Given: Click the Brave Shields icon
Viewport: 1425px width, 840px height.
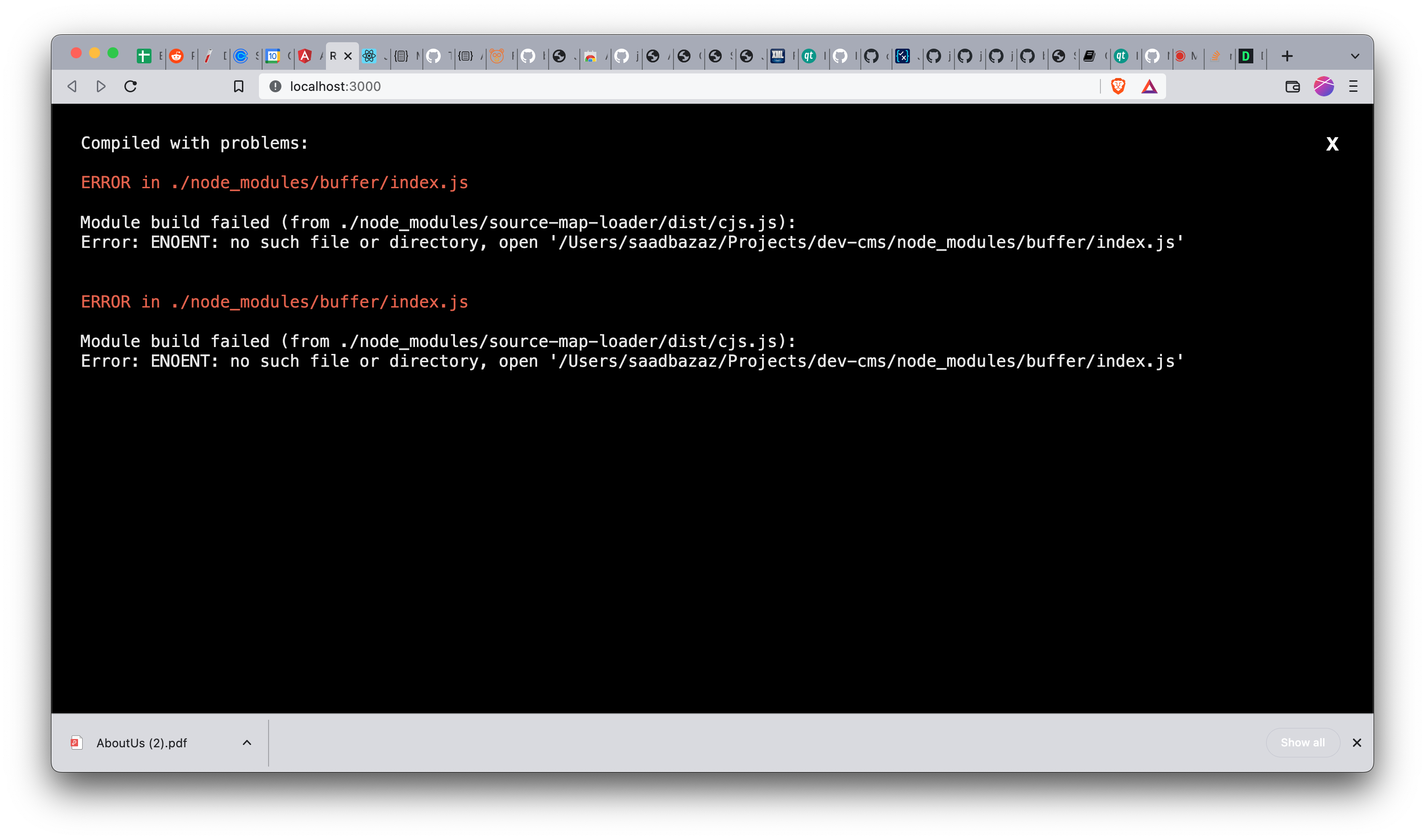Looking at the screenshot, I should (x=1118, y=86).
